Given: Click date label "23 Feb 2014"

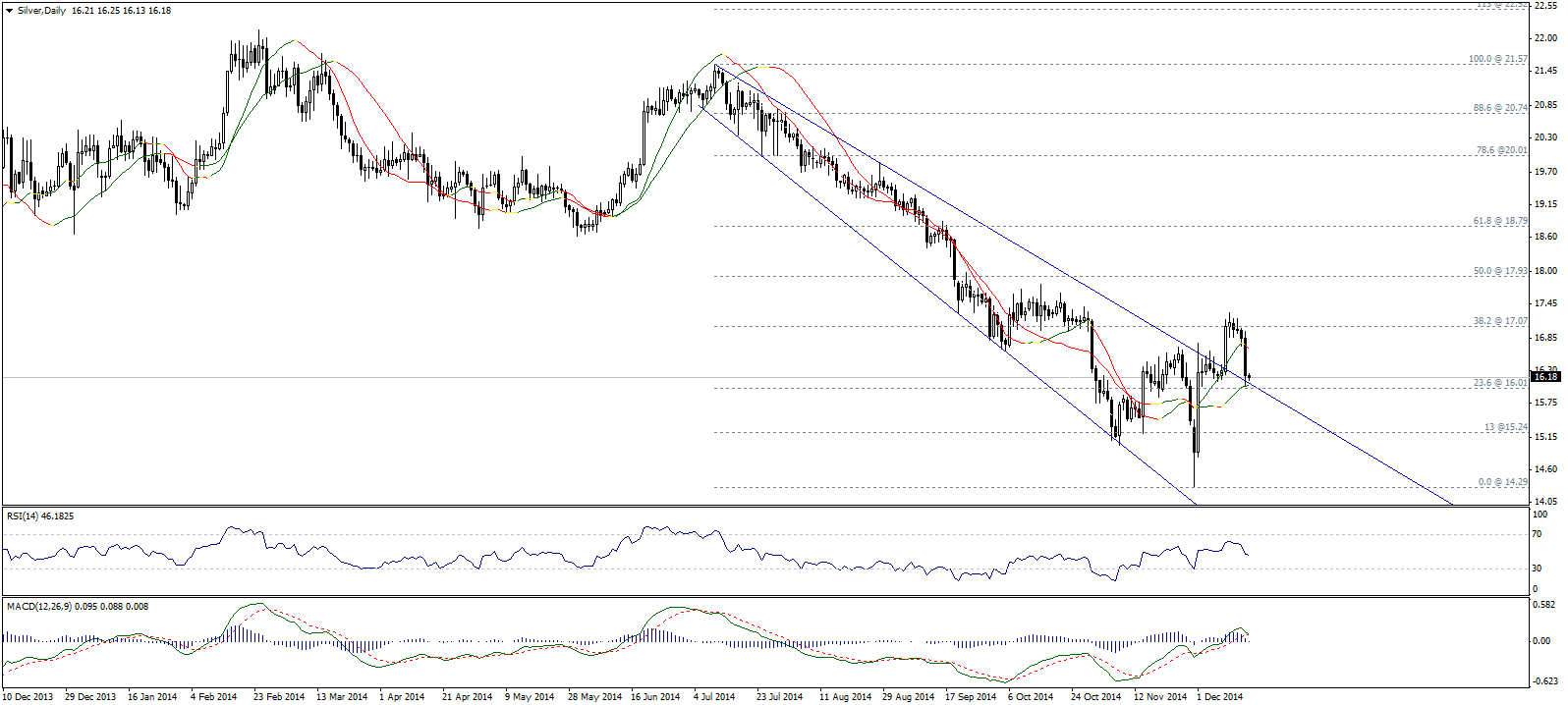Looking at the screenshot, I should (279, 697).
